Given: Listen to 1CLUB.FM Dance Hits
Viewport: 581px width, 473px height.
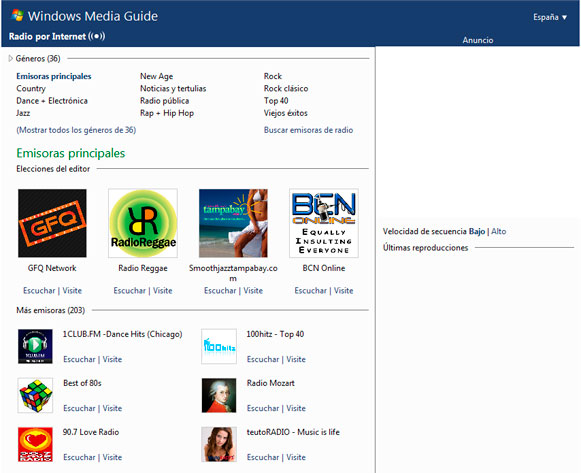Looking at the screenshot, I should [x=79, y=359].
